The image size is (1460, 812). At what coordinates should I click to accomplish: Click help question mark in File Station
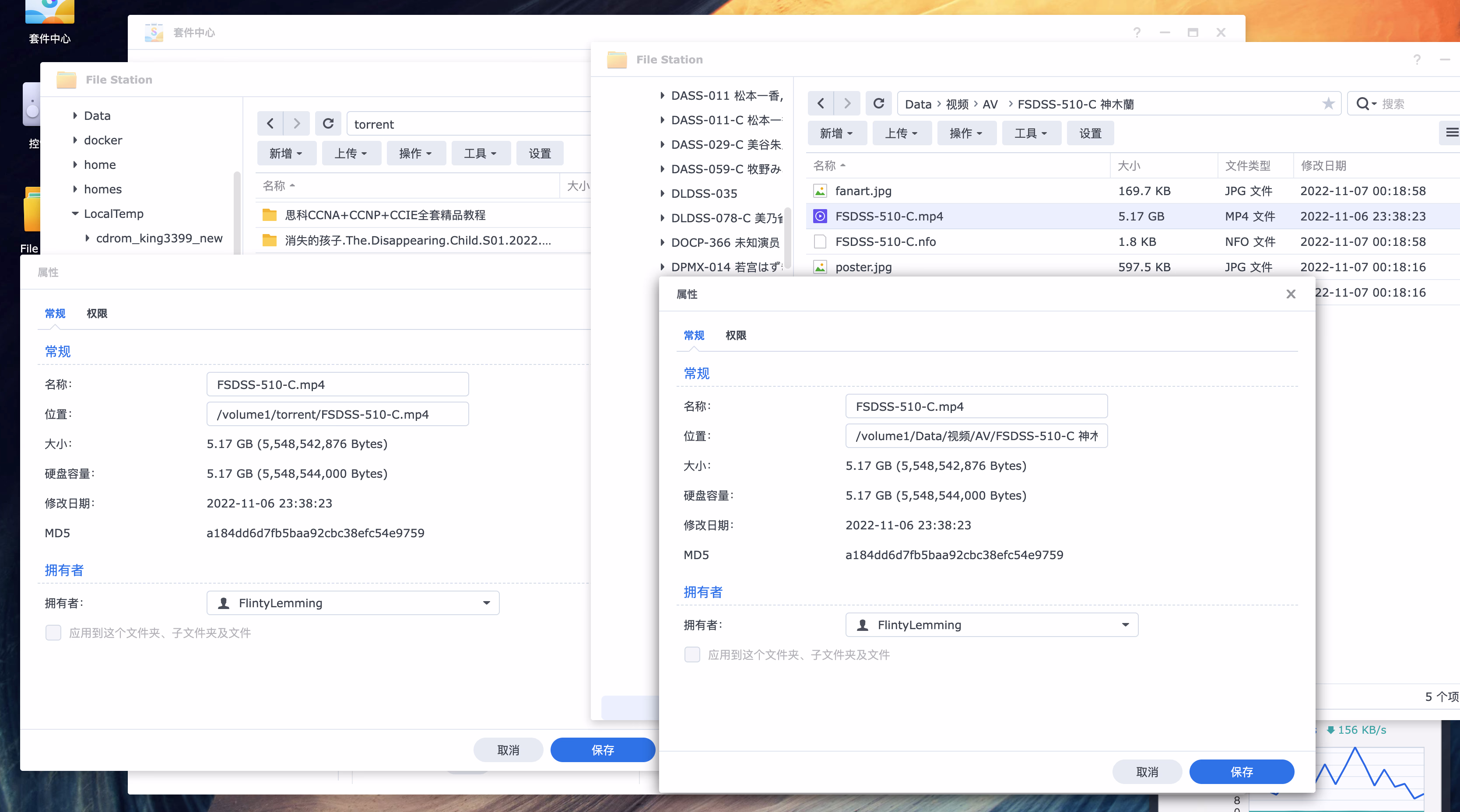[1416, 59]
